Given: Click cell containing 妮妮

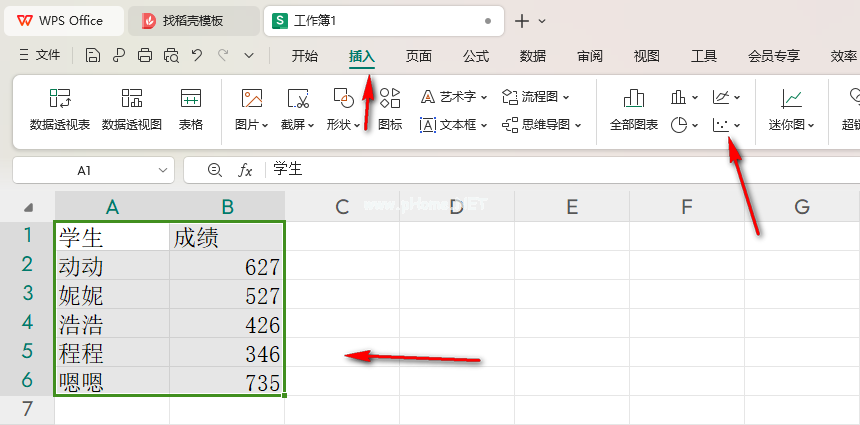Looking at the screenshot, I should point(112,294).
